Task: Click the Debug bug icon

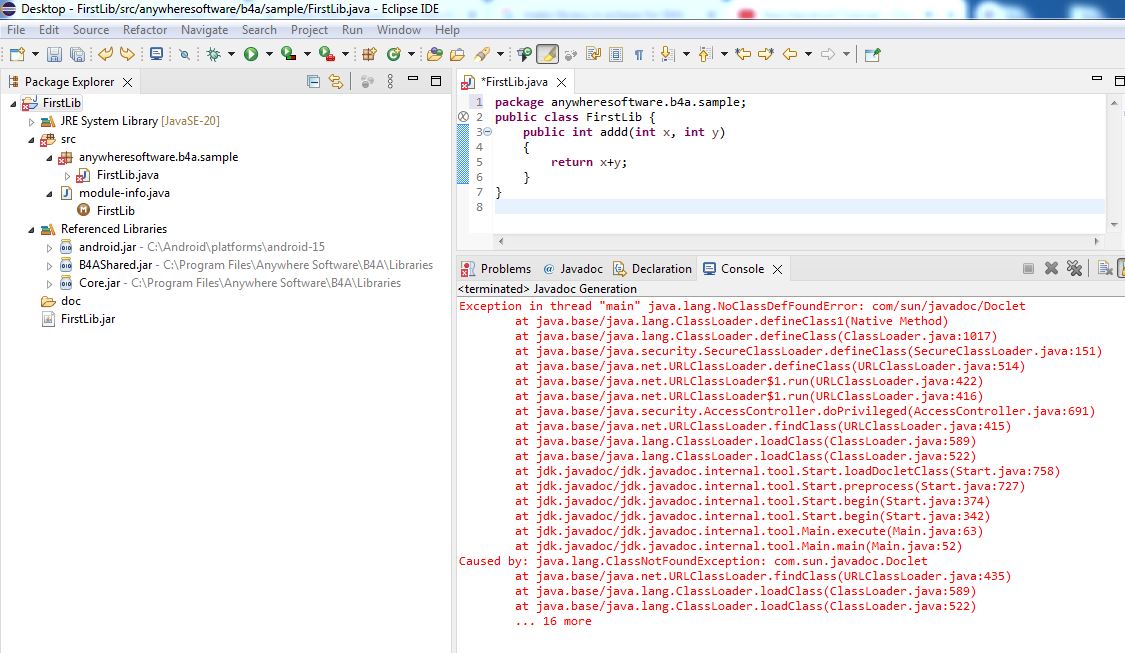Action: click(213, 54)
